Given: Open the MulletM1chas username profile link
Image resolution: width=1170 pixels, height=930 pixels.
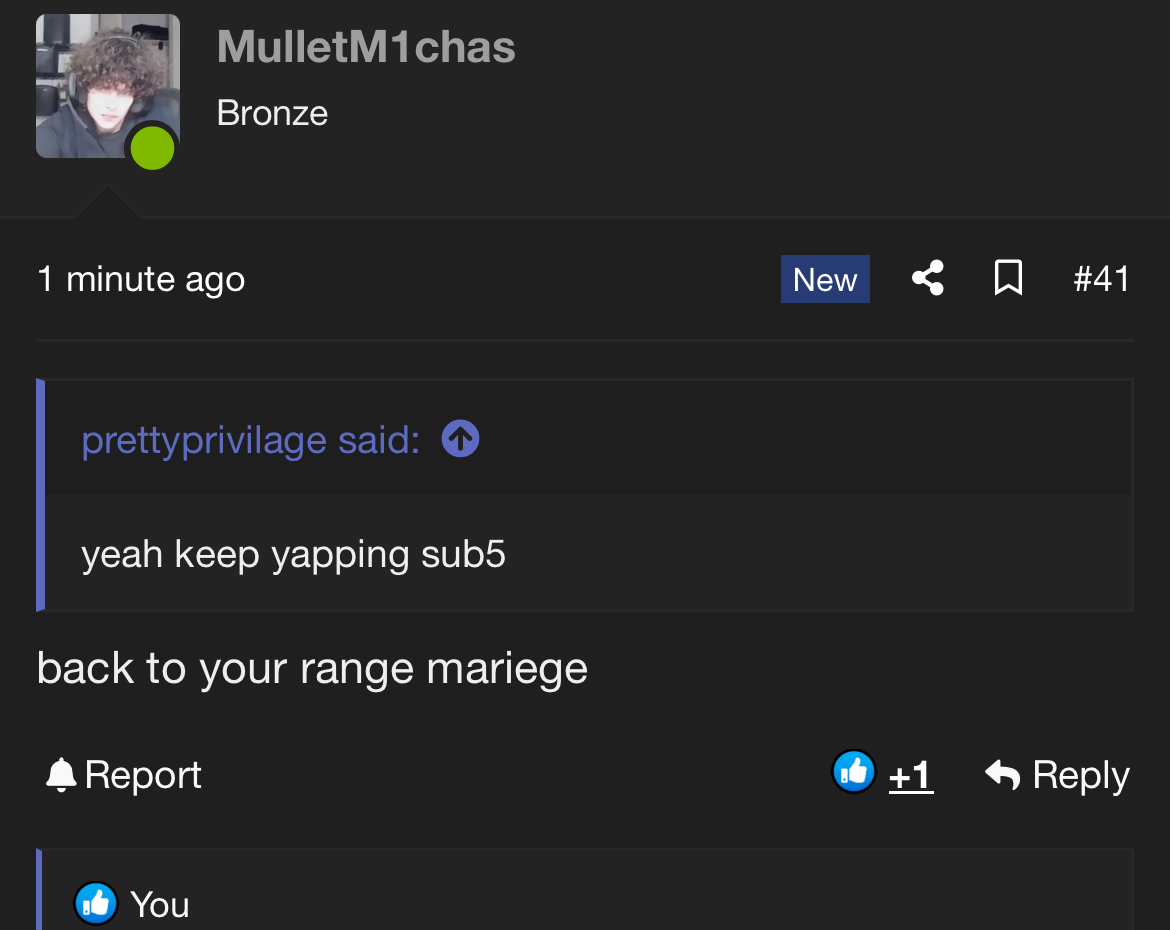Looking at the screenshot, I should (x=366, y=47).
